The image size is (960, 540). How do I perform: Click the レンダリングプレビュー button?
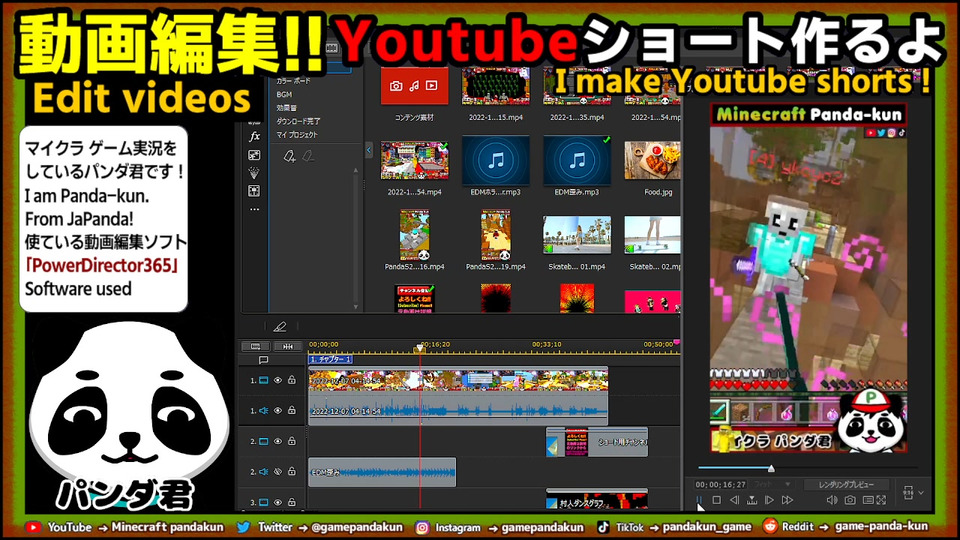tap(846, 484)
